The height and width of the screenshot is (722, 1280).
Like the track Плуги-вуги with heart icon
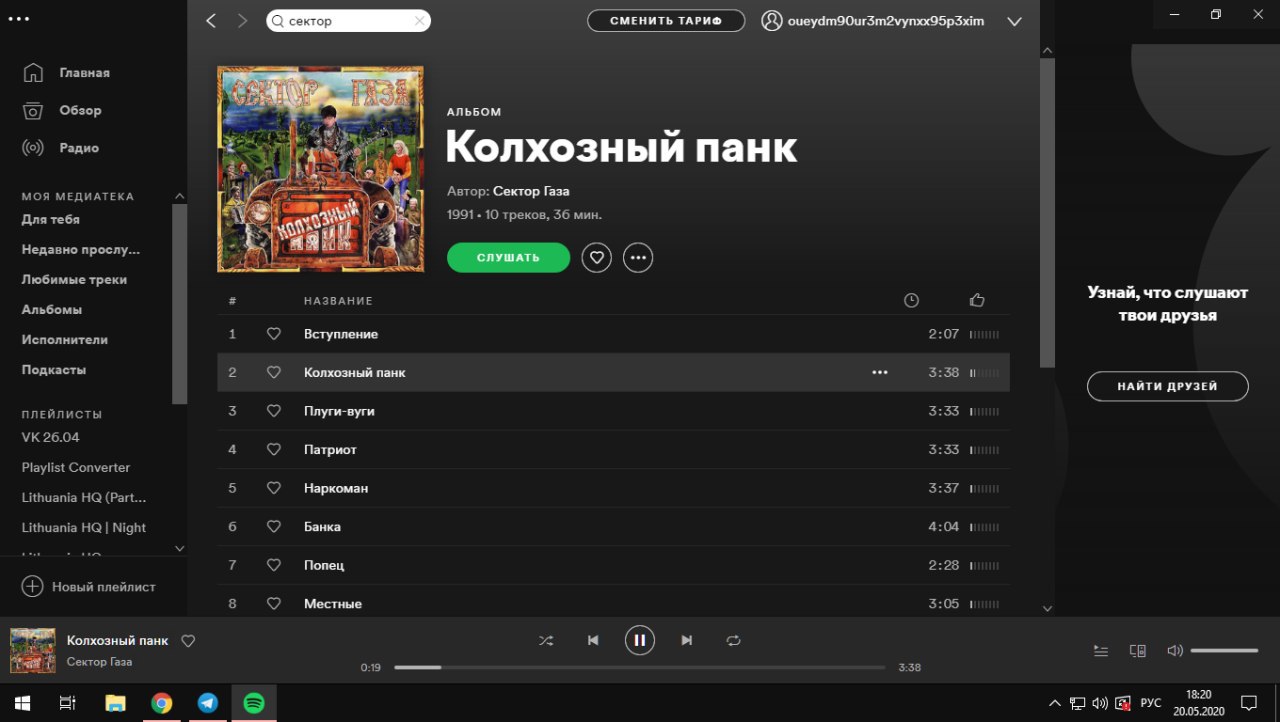[274, 411]
